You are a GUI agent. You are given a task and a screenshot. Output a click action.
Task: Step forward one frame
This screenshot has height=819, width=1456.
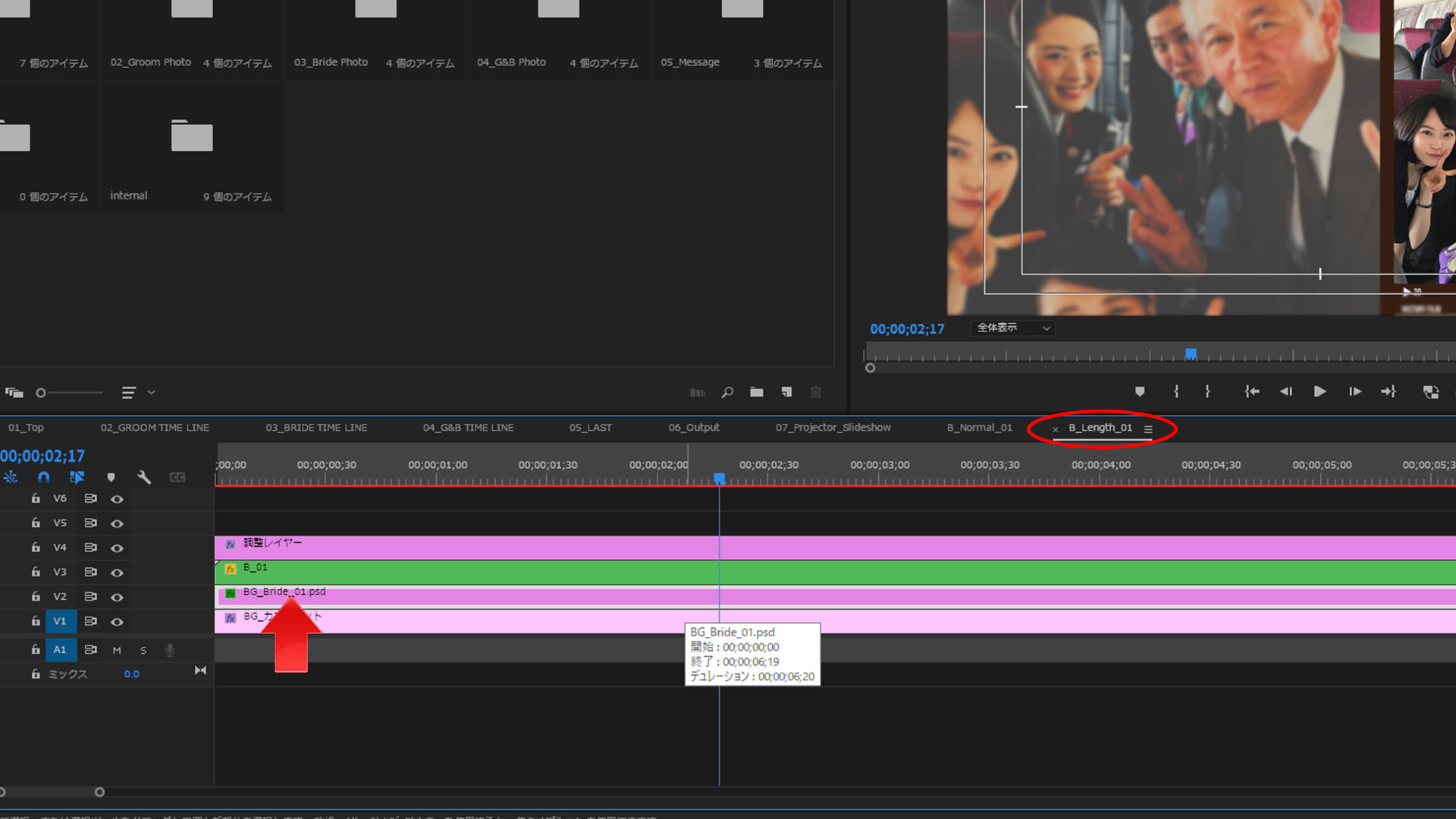point(1355,391)
